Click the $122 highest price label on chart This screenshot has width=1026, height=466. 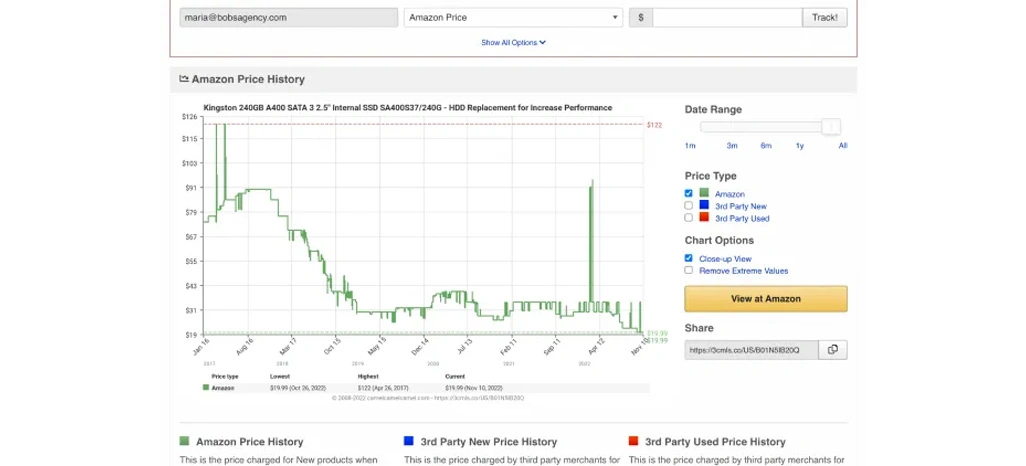[654, 125]
